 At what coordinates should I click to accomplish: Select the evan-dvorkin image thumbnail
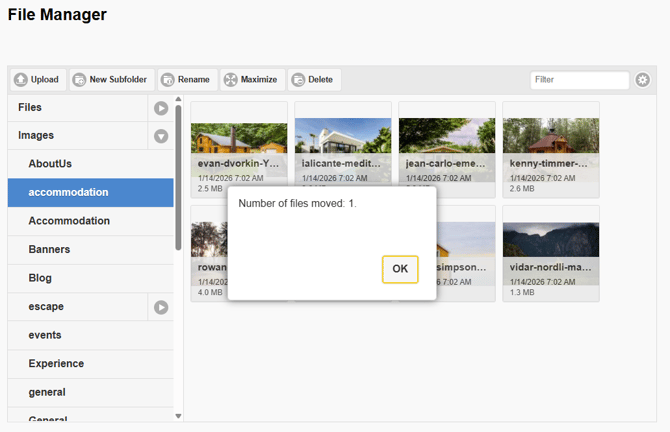click(x=239, y=150)
